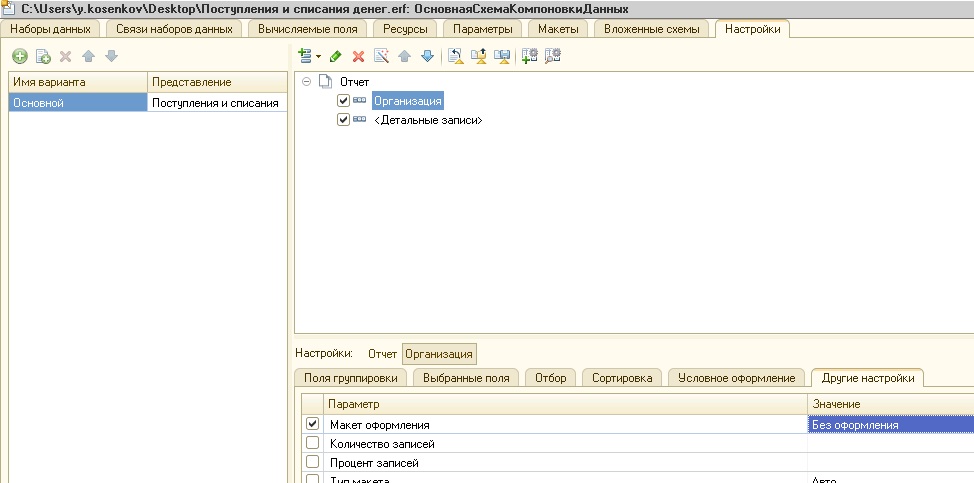
Task: Switch to the Связи наборов данных tab
Action: pyautogui.click(x=174, y=29)
